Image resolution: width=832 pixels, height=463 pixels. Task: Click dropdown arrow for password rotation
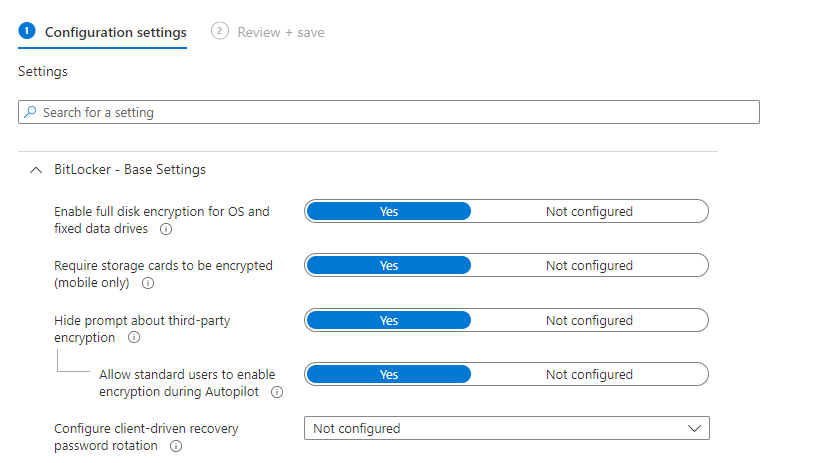(x=694, y=429)
